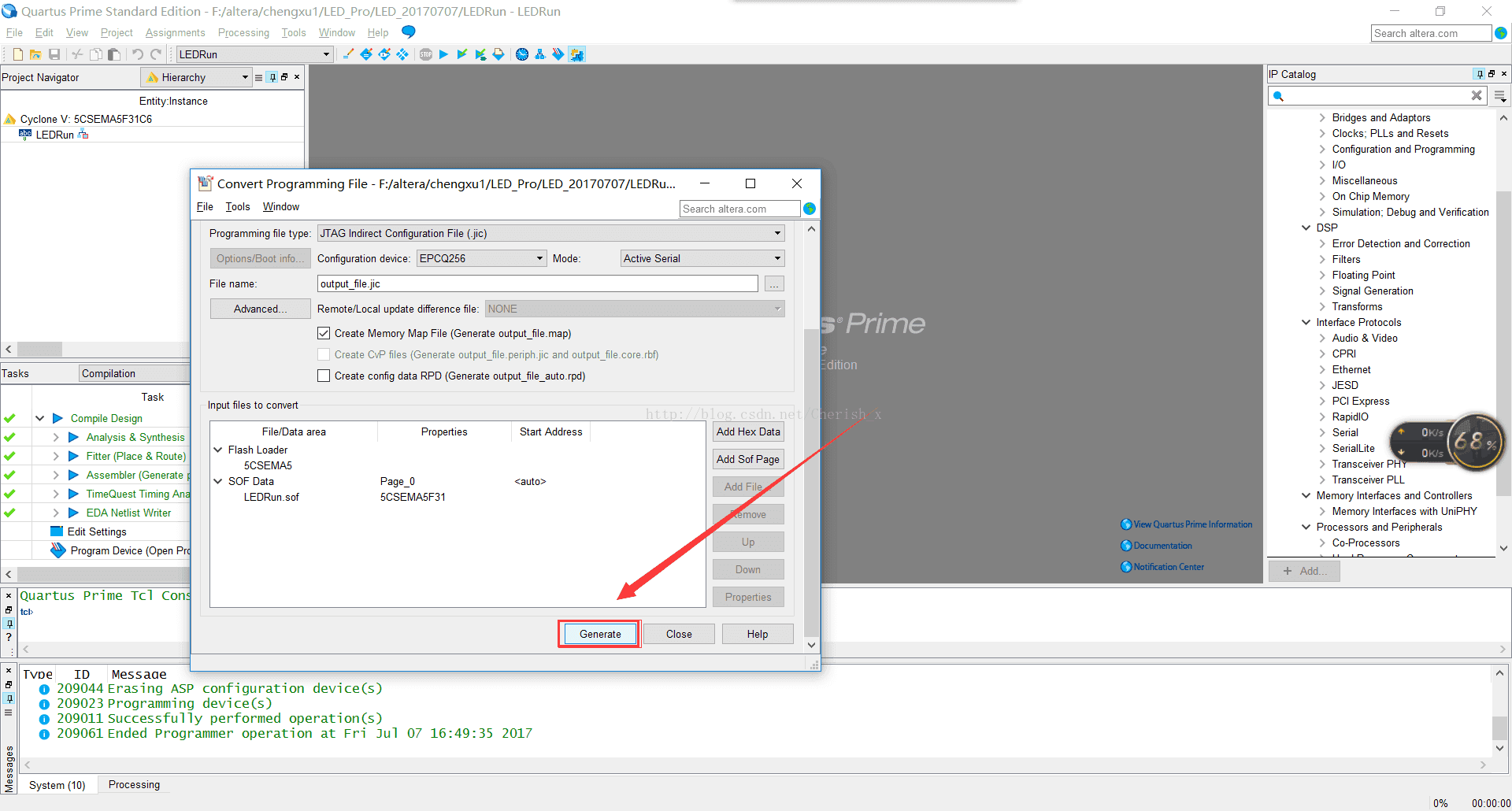
Task: Open the dialog's File menu
Action: [205, 206]
